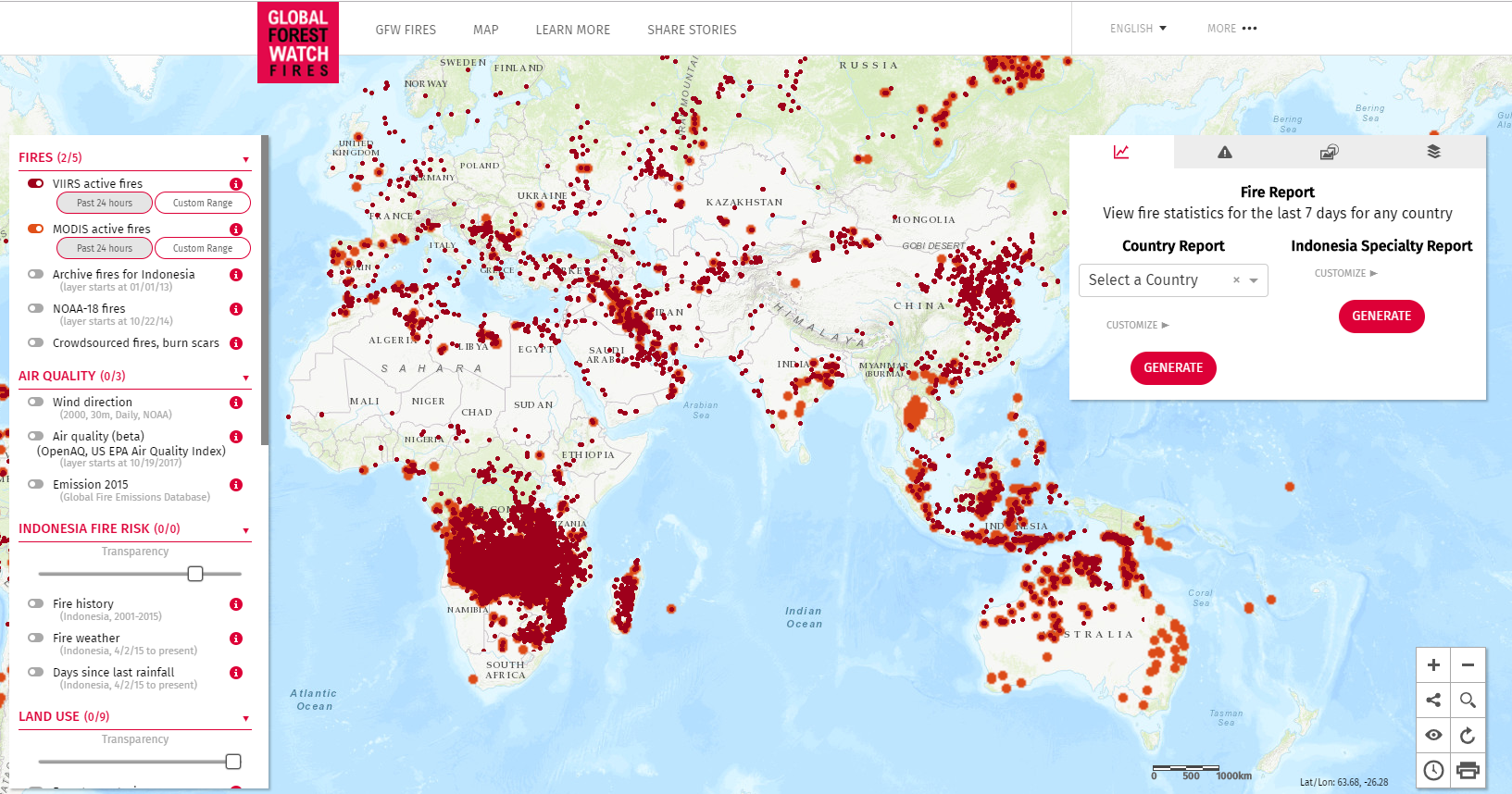
Task: Enable Archive fires for Indonesia layer
Action: 36,274
